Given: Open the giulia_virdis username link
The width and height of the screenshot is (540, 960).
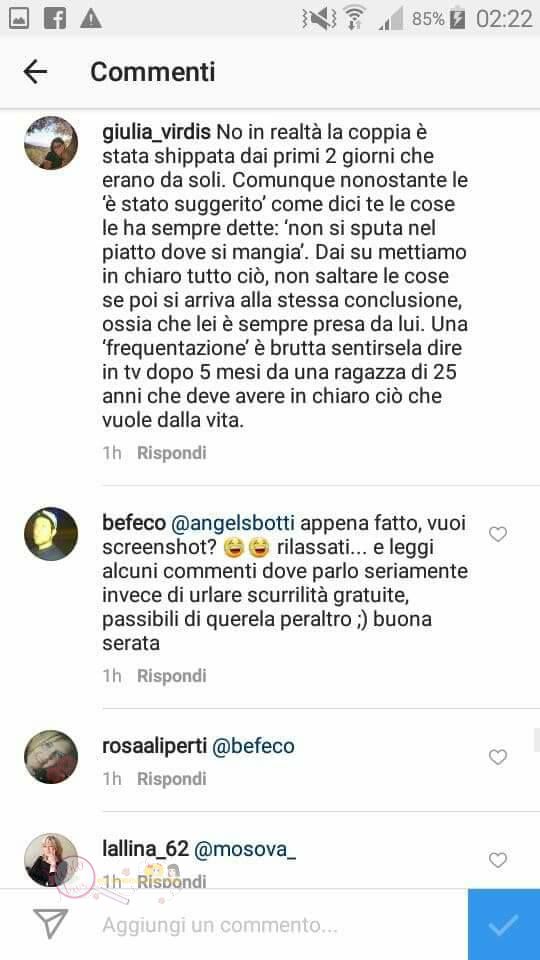Looking at the screenshot, I should (157, 132).
